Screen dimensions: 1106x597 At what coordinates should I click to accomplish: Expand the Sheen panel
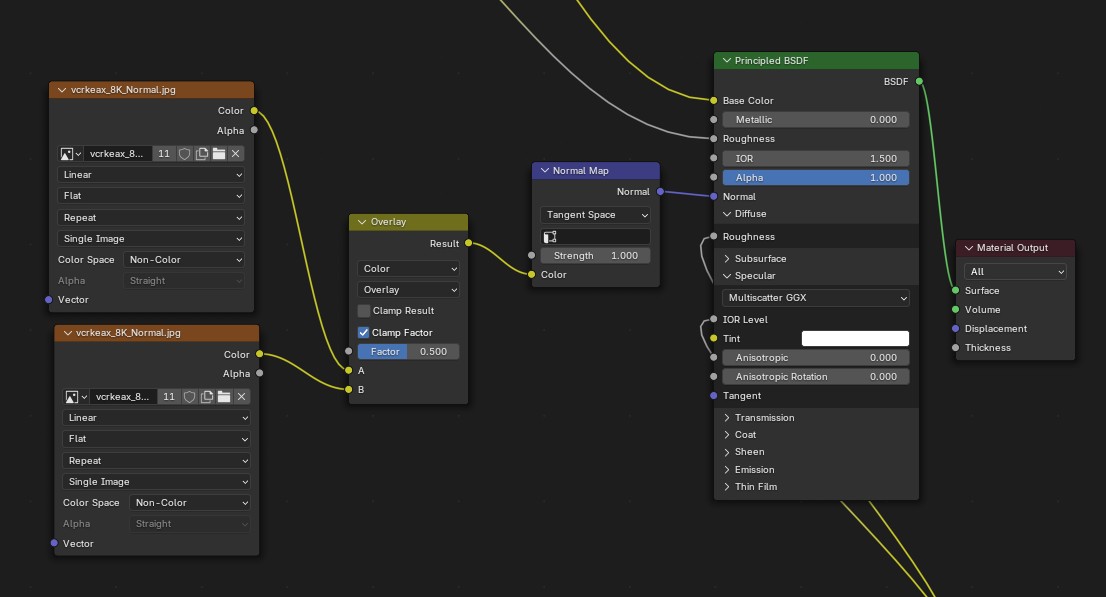pyautogui.click(x=727, y=452)
